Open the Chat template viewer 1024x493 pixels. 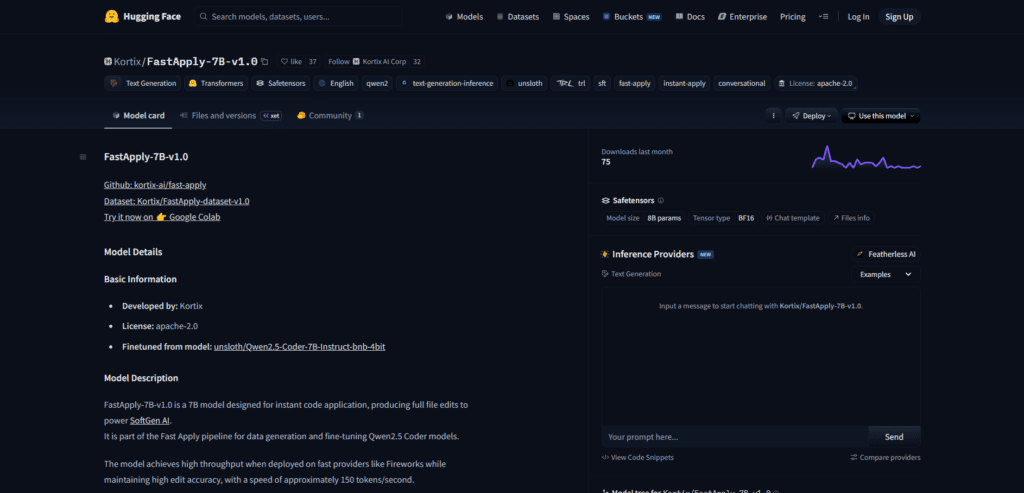click(792, 218)
